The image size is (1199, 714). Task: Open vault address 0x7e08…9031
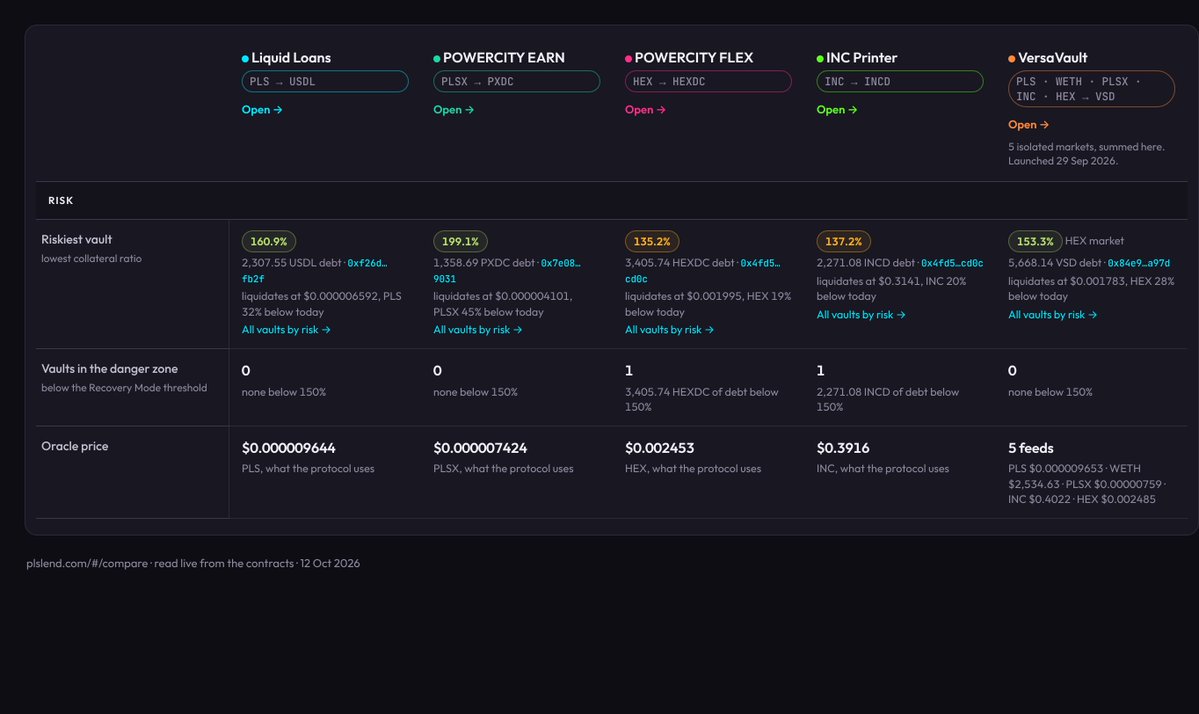(x=506, y=271)
